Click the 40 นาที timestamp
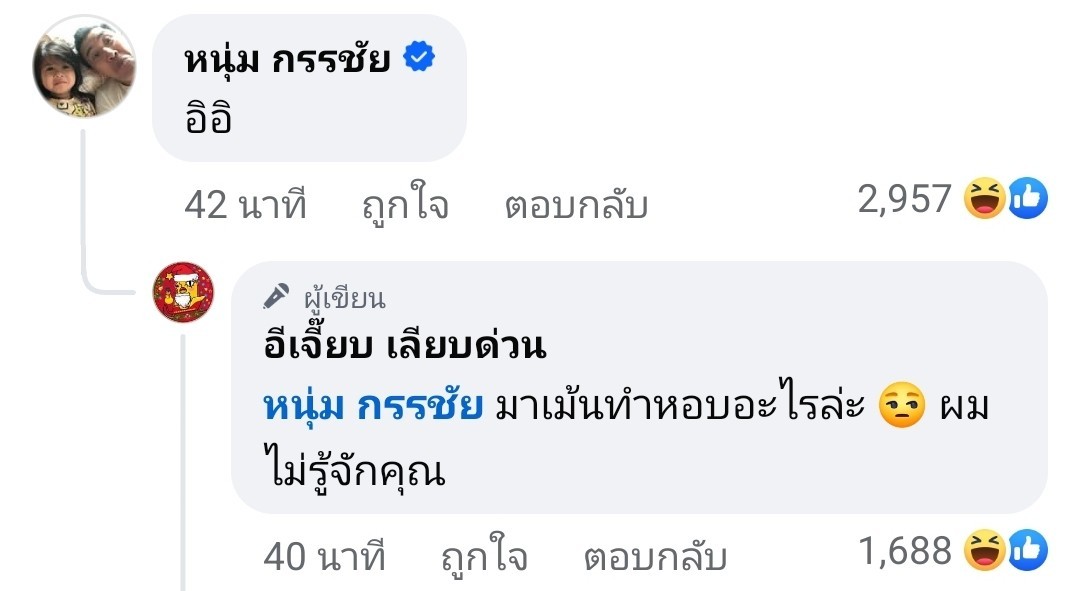 [324, 556]
